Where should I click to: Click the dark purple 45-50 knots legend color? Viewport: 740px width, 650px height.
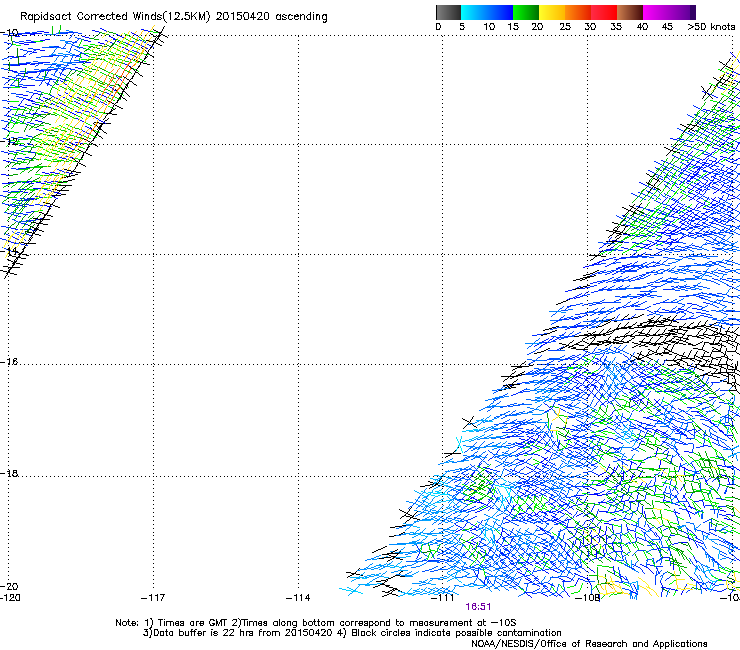click(x=682, y=12)
